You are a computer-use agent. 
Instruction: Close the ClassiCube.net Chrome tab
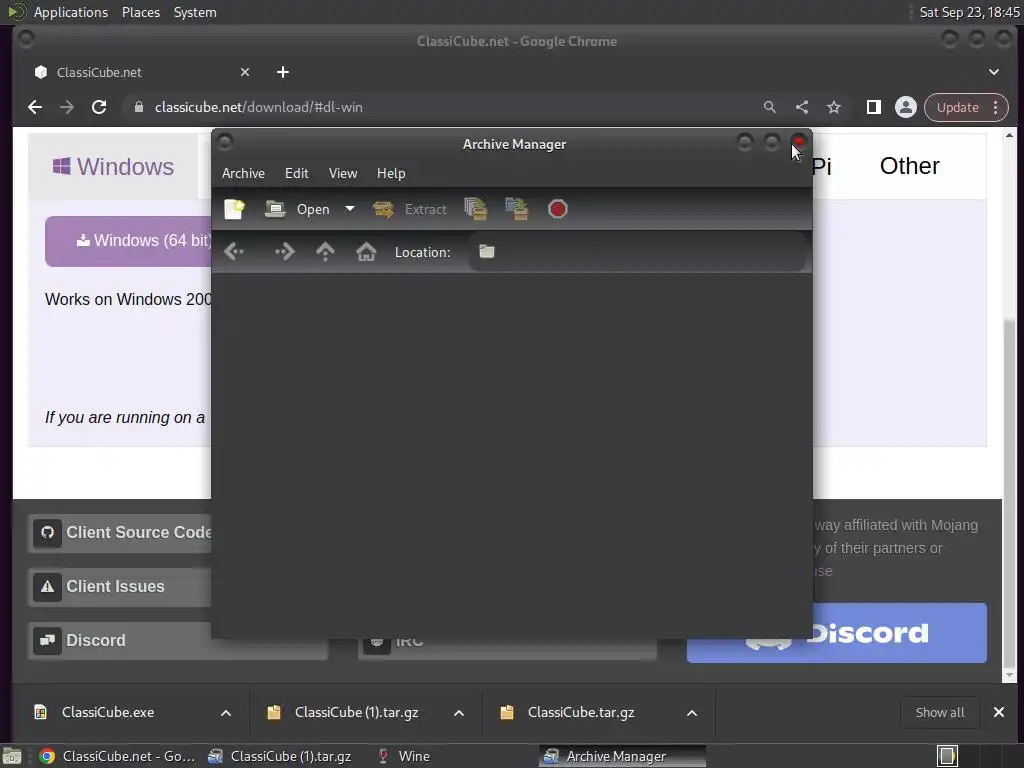[x=245, y=72]
